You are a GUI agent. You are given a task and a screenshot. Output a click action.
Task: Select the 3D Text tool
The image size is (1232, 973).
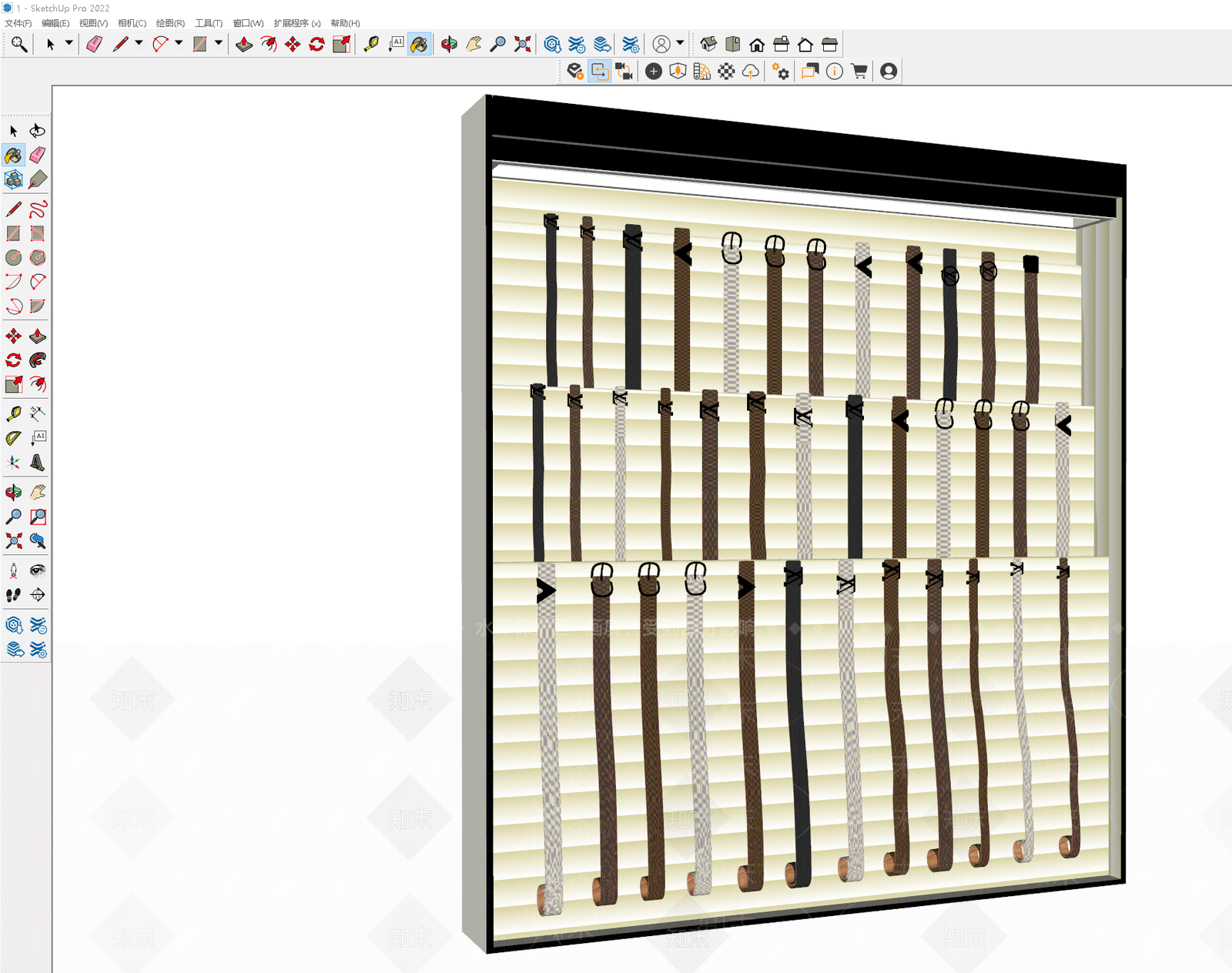(x=38, y=463)
